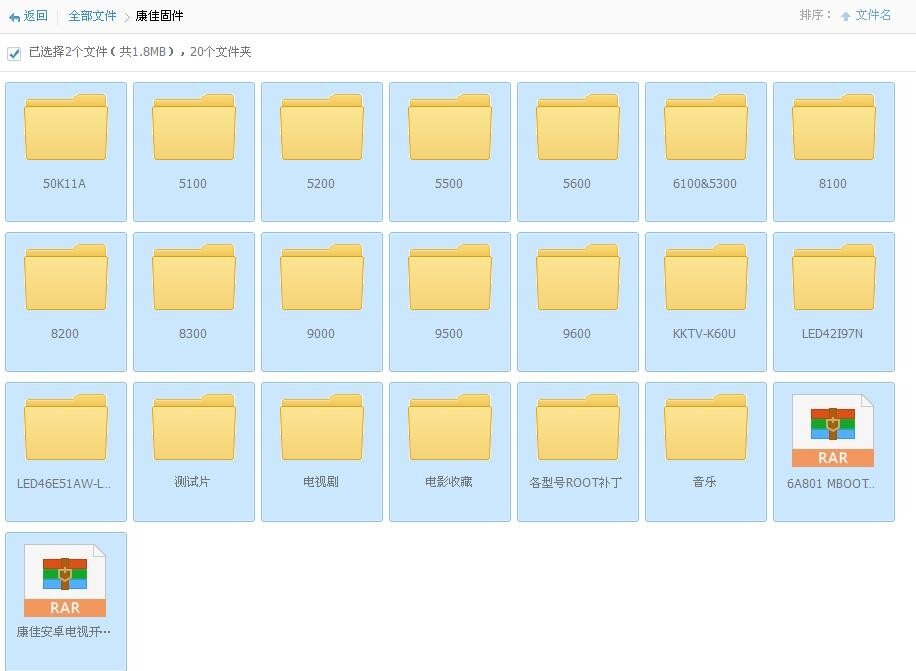The image size is (916, 671).
Task: Click the 电影收藏 folder name
Action: (449, 482)
